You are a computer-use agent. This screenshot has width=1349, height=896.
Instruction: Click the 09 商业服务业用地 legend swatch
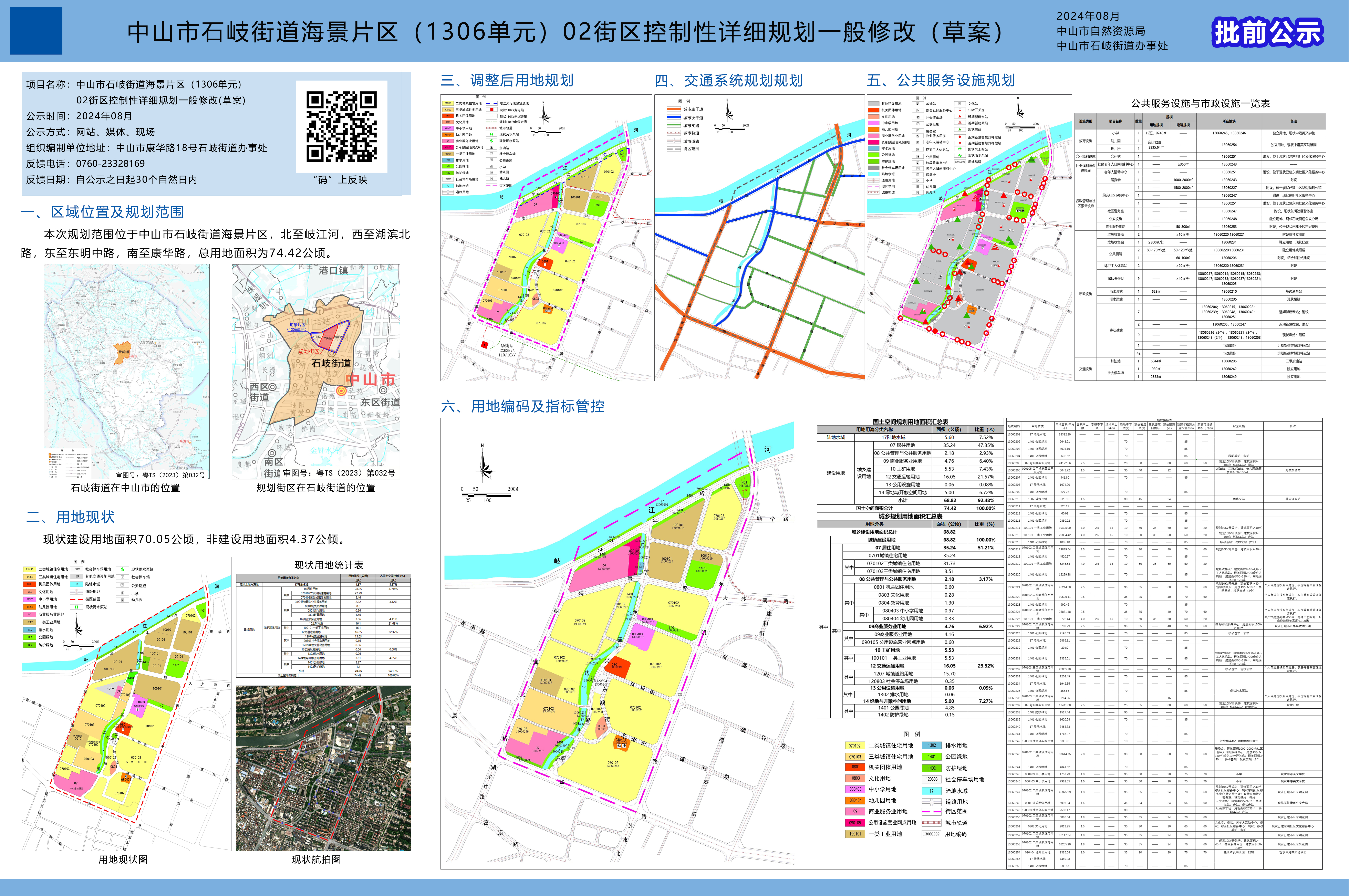(x=854, y=811)
